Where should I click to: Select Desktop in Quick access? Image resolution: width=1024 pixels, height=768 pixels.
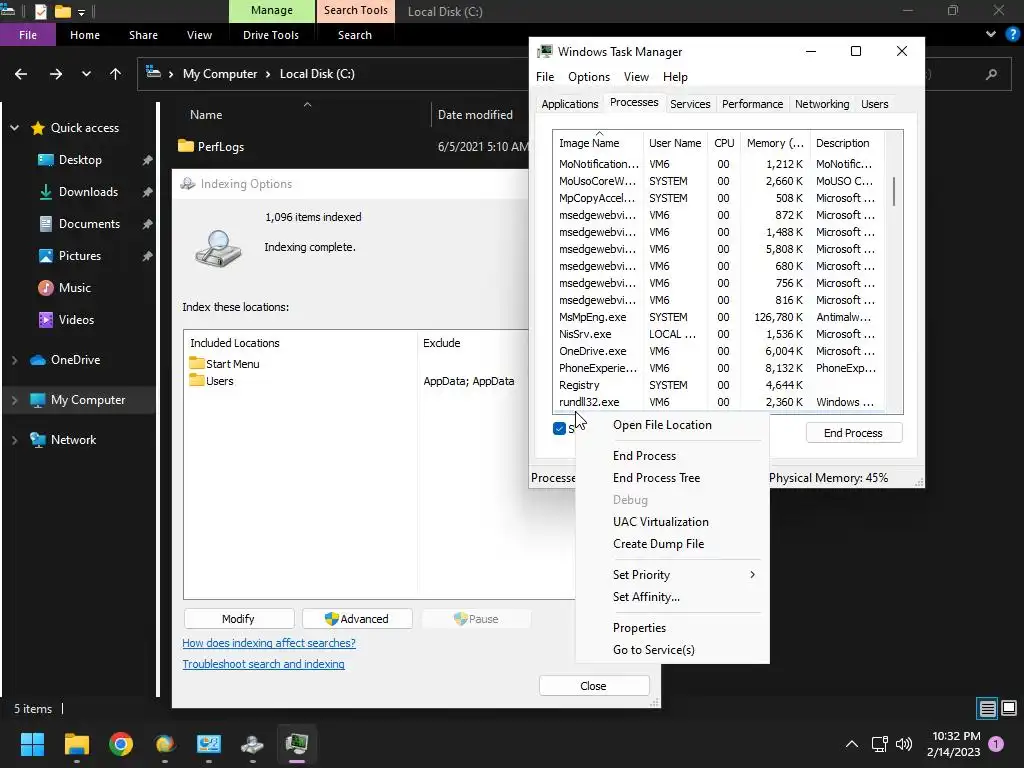point(80,160)
